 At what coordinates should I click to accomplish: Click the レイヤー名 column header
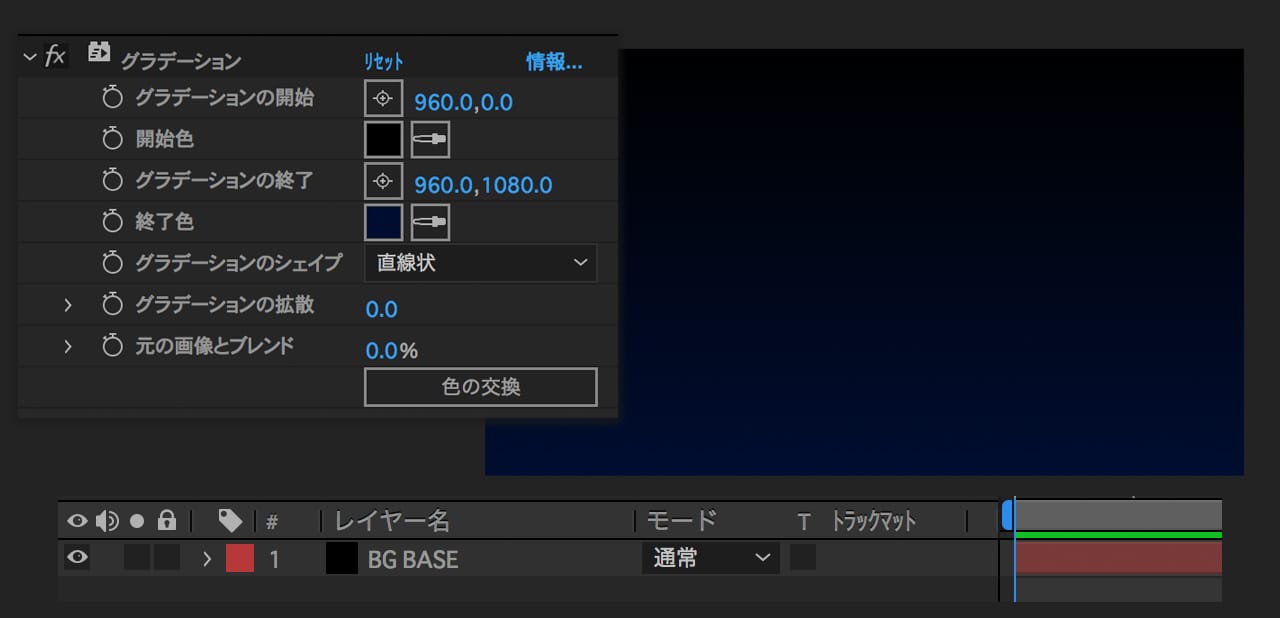pos(392,521)
